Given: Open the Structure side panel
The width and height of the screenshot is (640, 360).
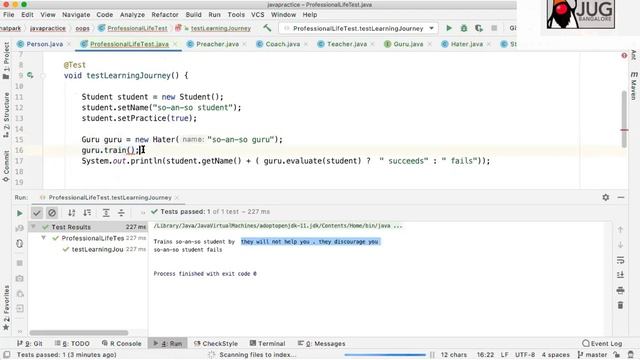Looking at the screenshot, I should coord(6,115).
